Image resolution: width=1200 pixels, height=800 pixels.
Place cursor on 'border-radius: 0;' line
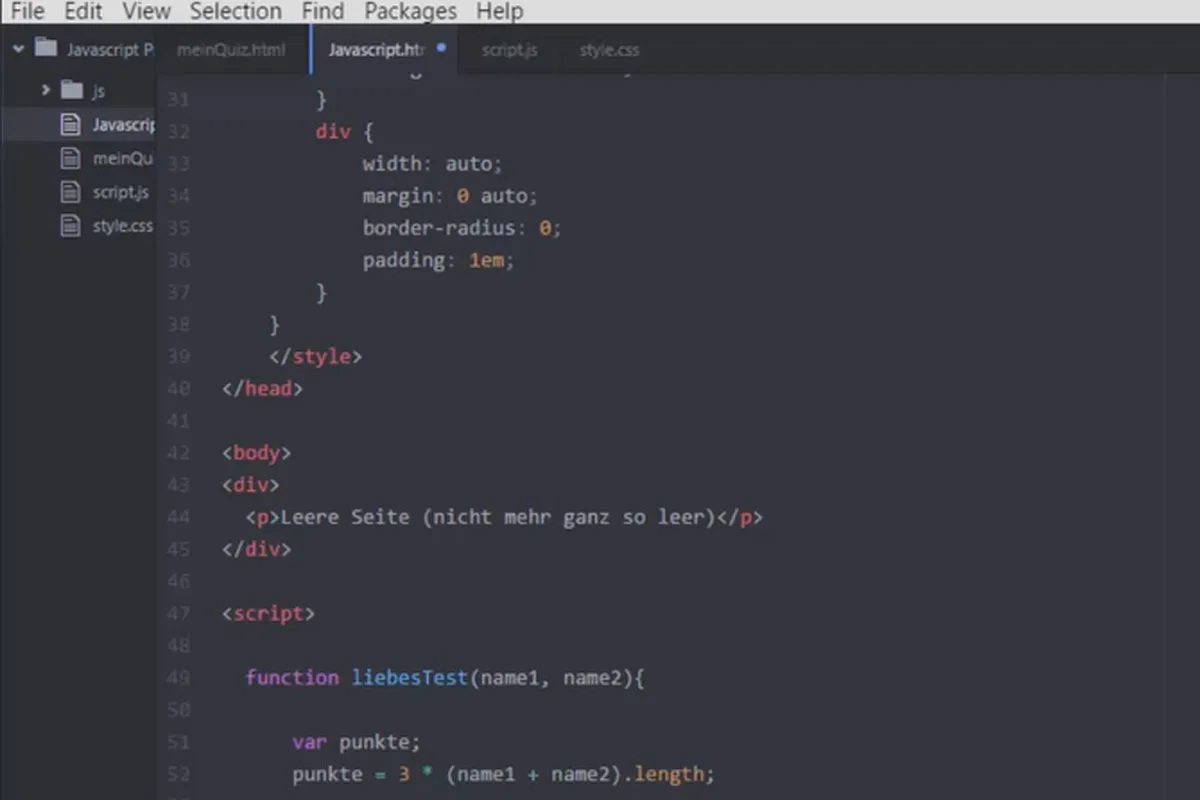[x=462, y=227]
